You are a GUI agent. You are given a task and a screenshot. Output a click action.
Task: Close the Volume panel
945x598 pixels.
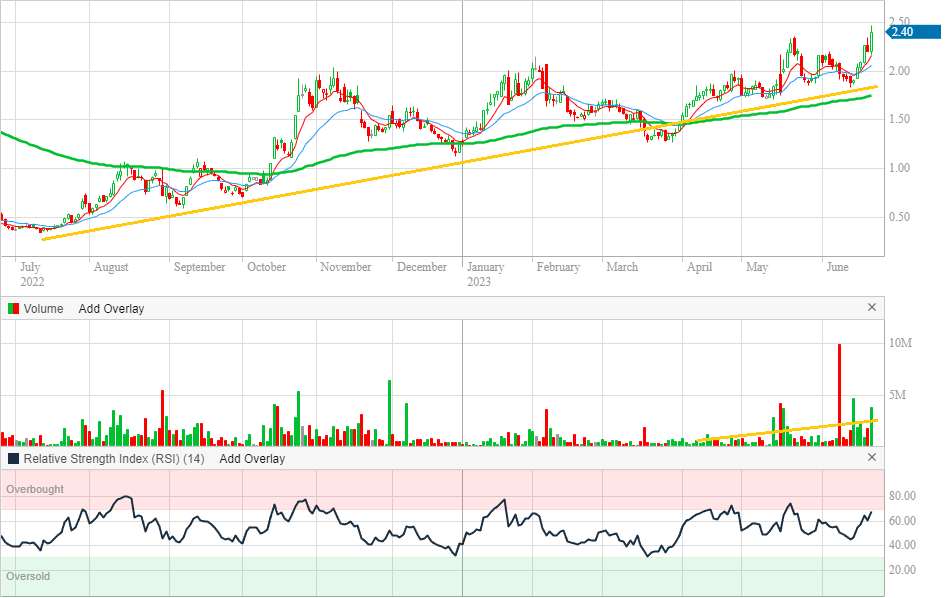coord(871,308)
